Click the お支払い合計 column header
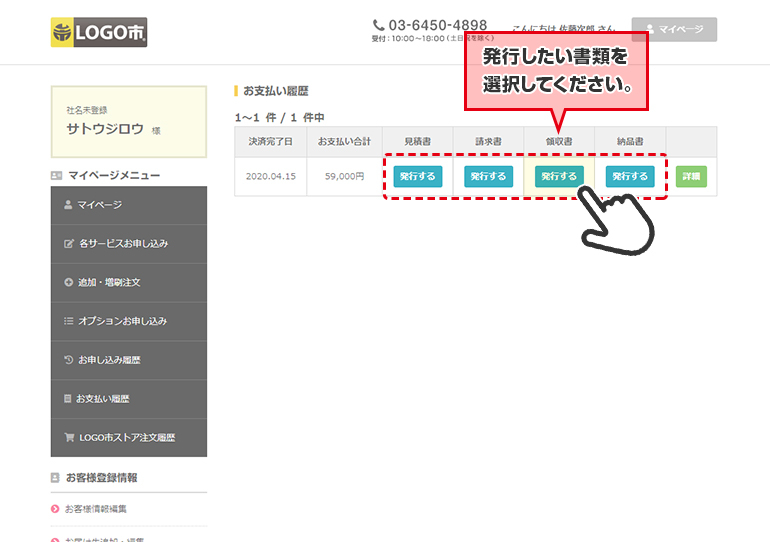 click(344, 141)
